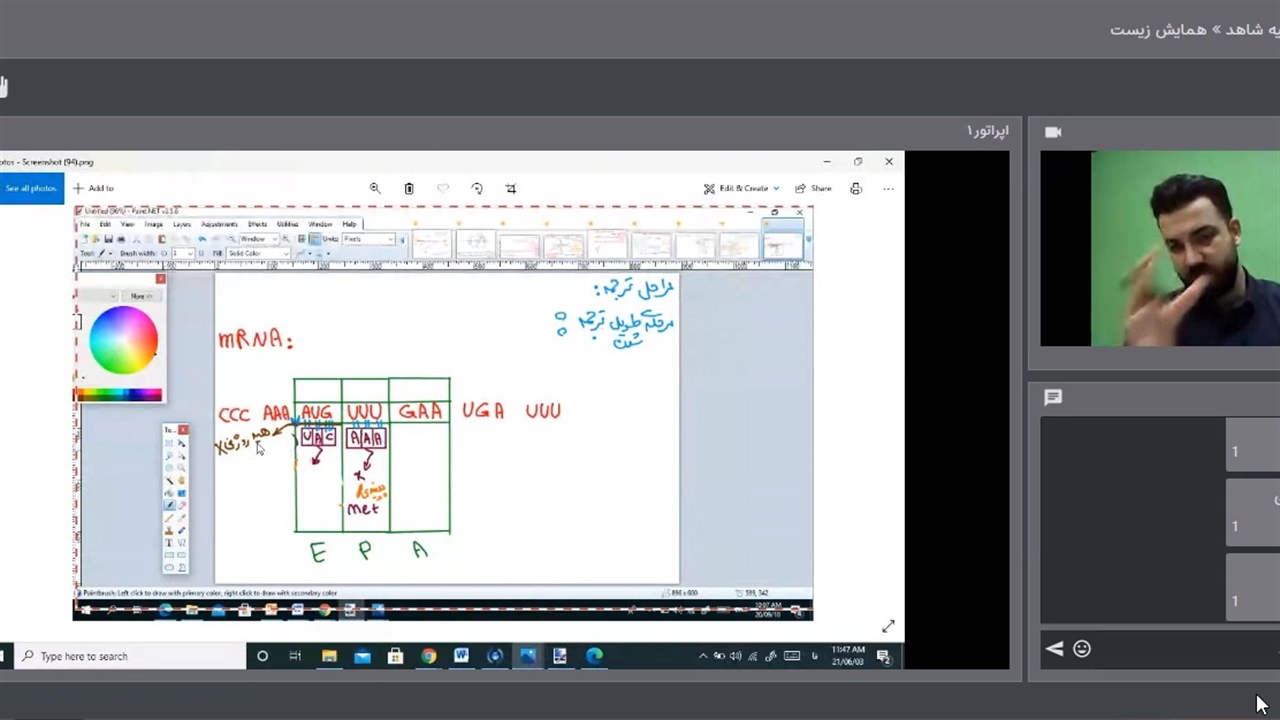Click the emoji smiley icon in chat
1280x720 pixels.
pyautogui.click(x=1081, y=649)
